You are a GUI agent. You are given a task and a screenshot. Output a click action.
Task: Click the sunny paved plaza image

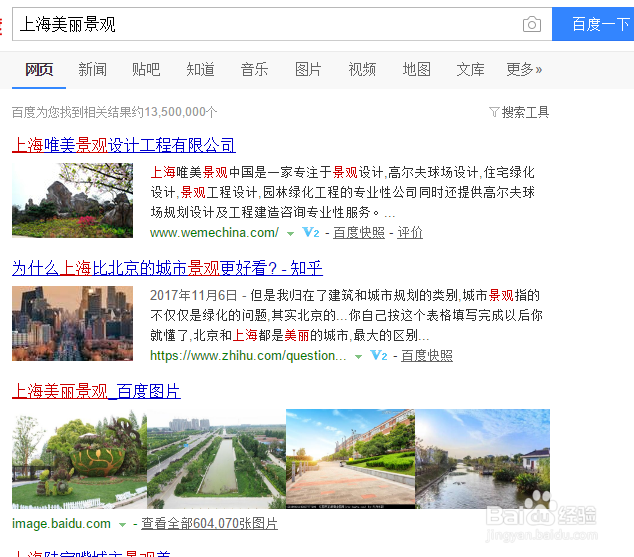point(350,459)
